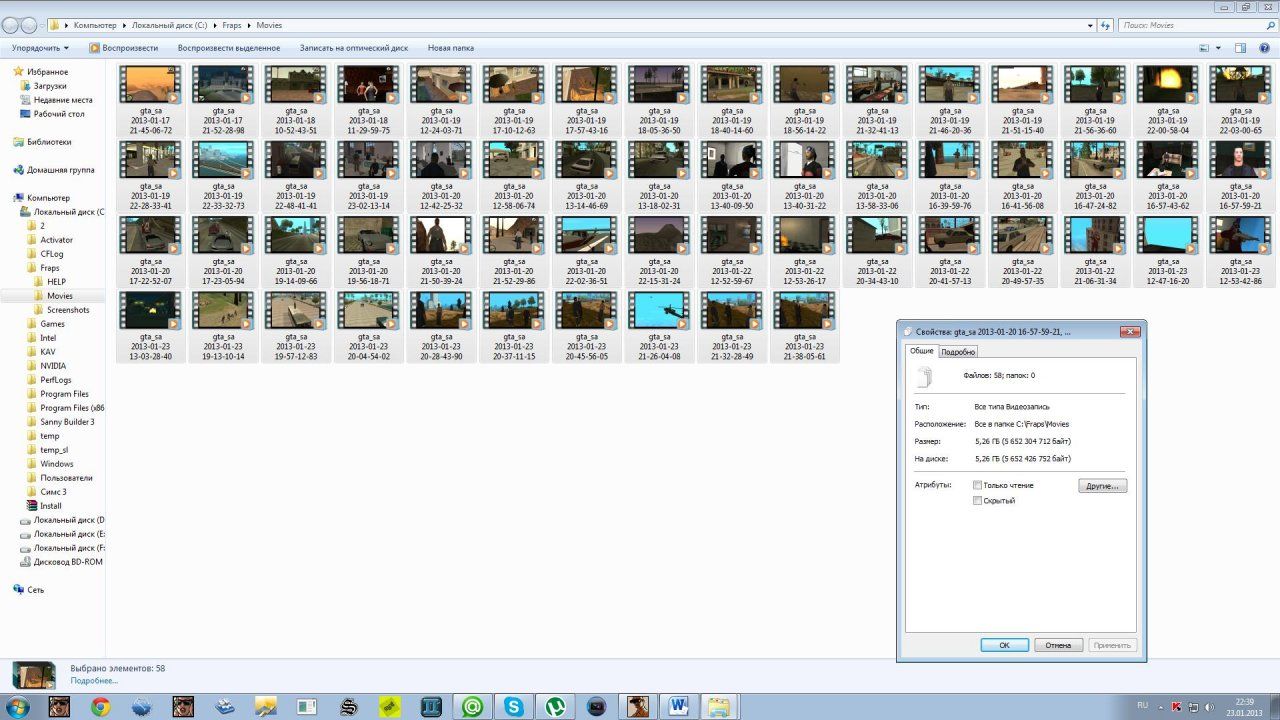Select video gta_sa 2013-01-20 16-57-59-21
The height and width of the screenshot is (720, 1280).
coord(1240,176)
